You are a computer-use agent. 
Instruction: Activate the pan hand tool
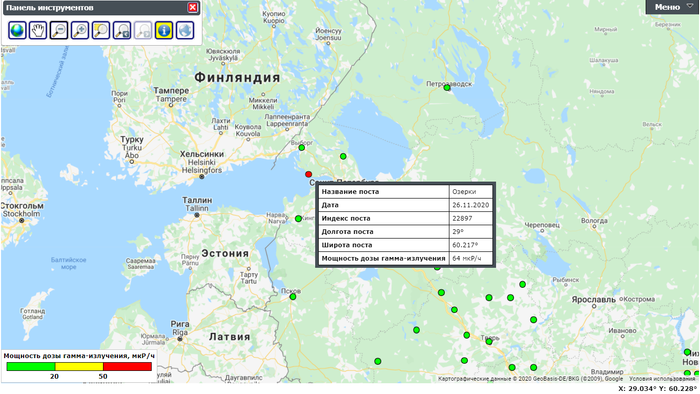tap(38, 30)
